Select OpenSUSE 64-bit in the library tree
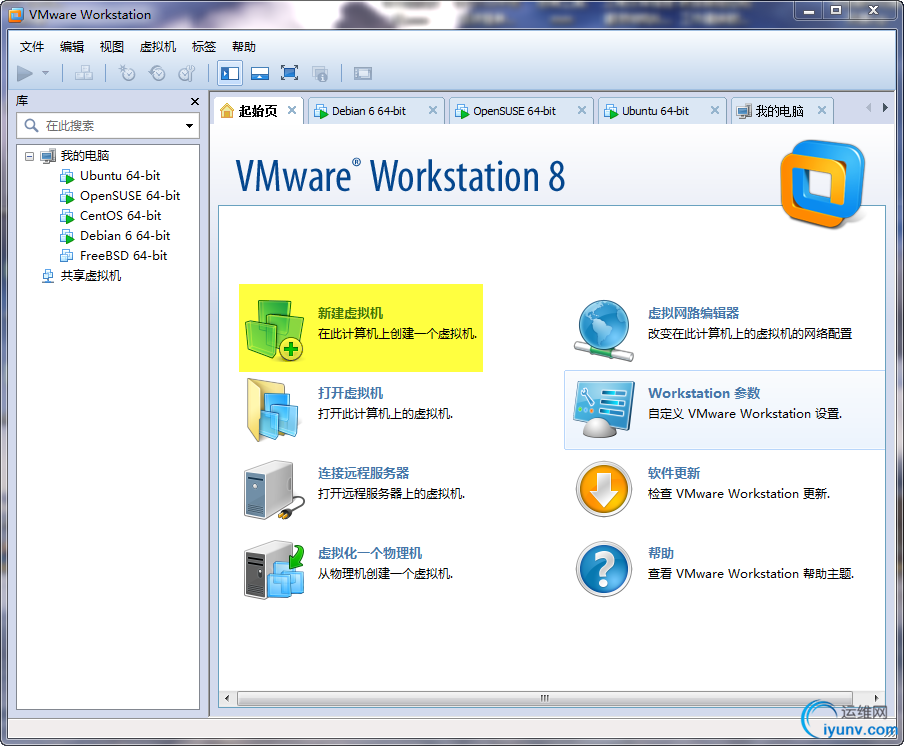The height and width of the screenshot is (746, 904). pos(130,196)
